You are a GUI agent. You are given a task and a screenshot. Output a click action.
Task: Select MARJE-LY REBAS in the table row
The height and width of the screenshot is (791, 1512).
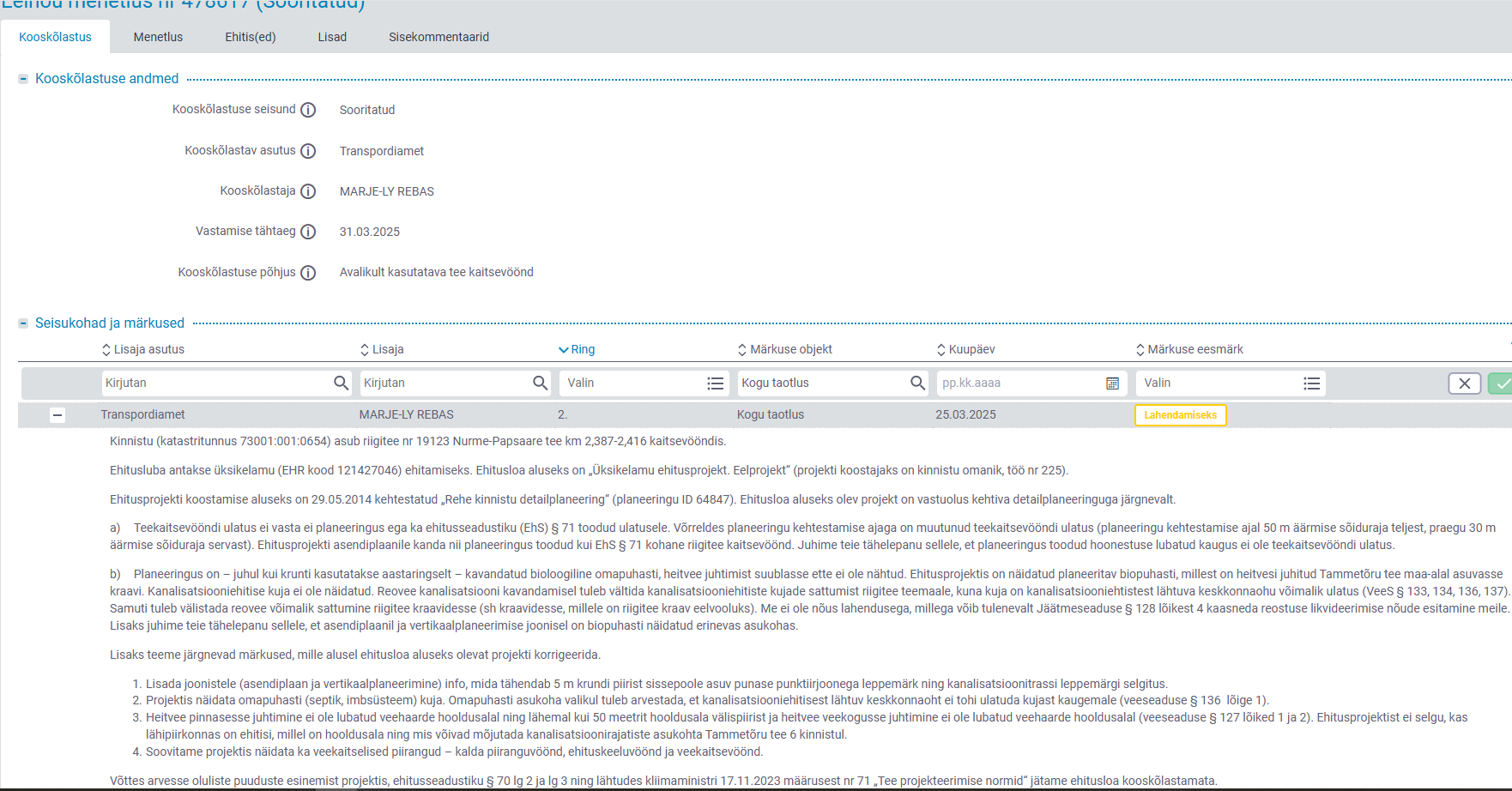click(407, 414)
